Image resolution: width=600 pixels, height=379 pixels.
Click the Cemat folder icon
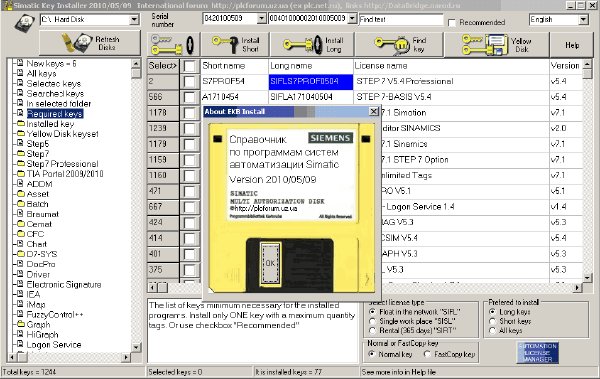click(21, 224)
